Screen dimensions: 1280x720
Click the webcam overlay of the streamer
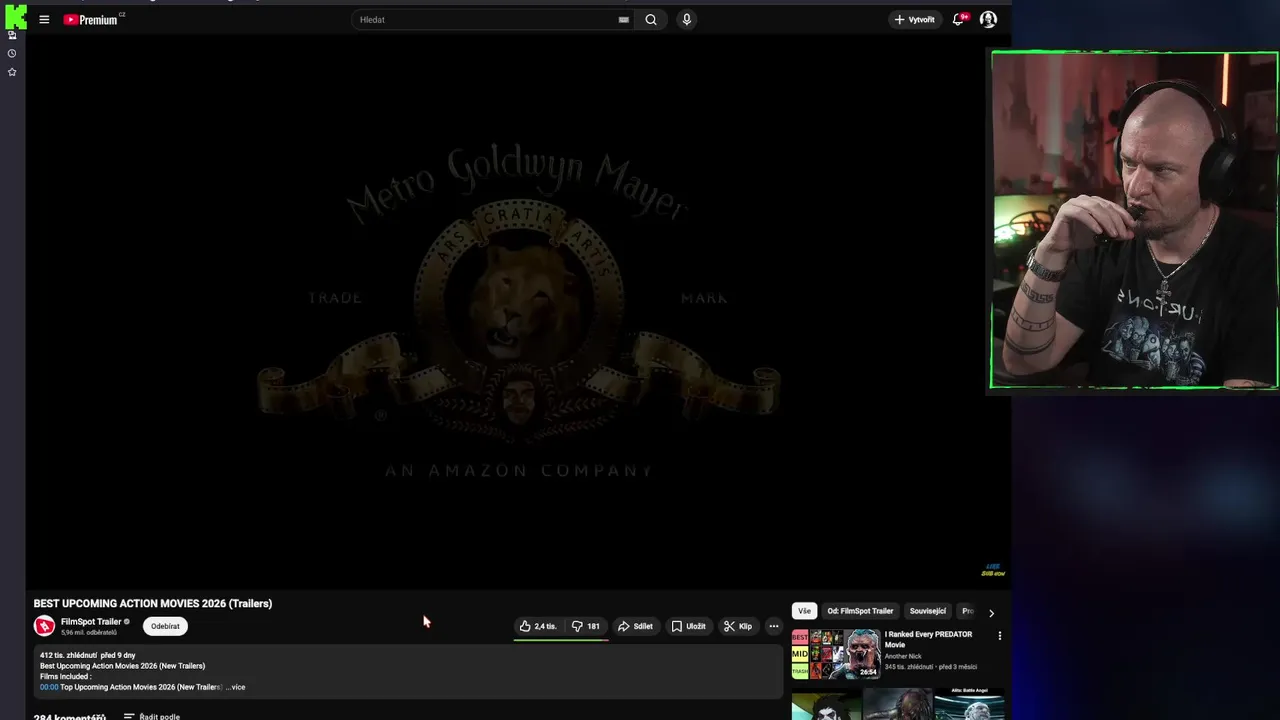(1134, 220)
